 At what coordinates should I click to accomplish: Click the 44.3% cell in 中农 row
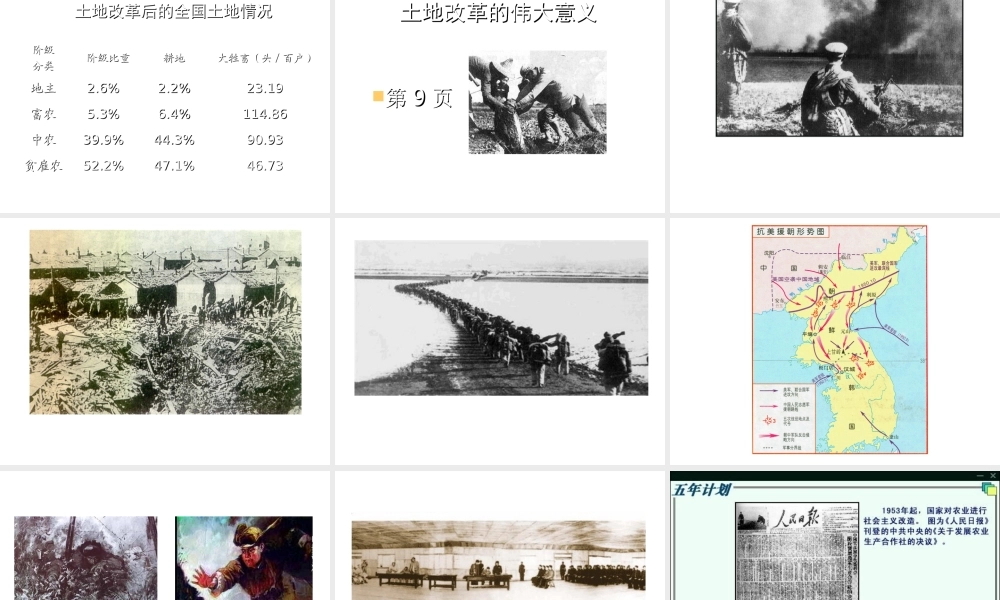point(174,140)
